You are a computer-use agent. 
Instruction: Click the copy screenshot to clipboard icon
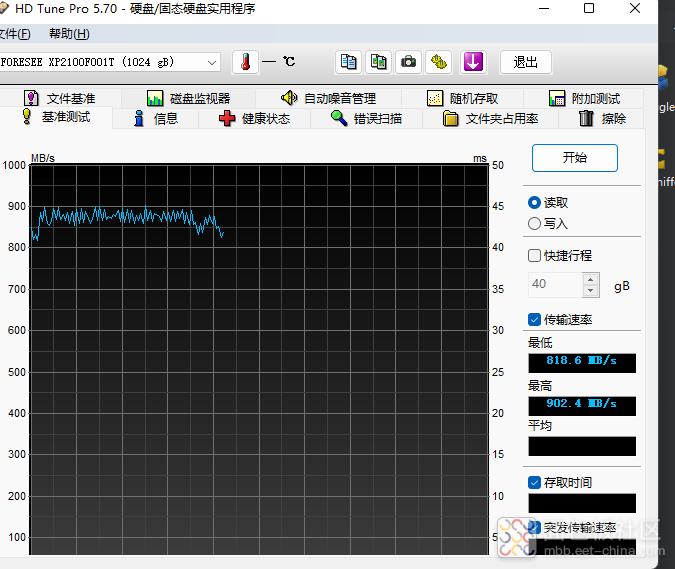click(378, 62)
